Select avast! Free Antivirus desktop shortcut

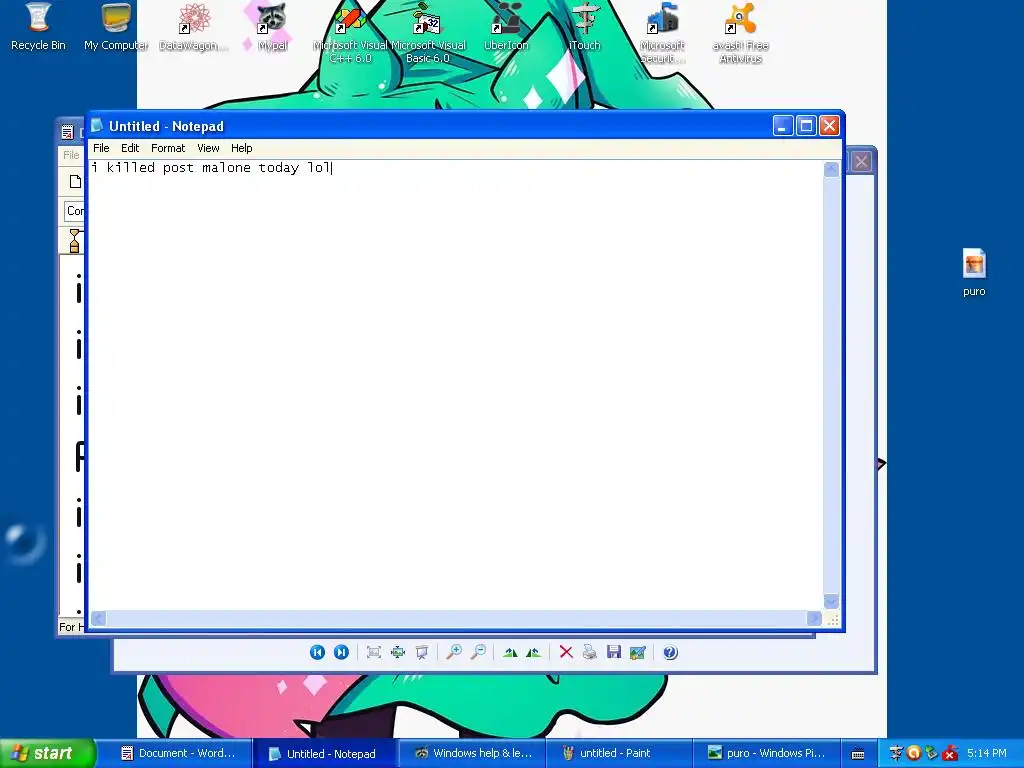click(x=741, y=33)
